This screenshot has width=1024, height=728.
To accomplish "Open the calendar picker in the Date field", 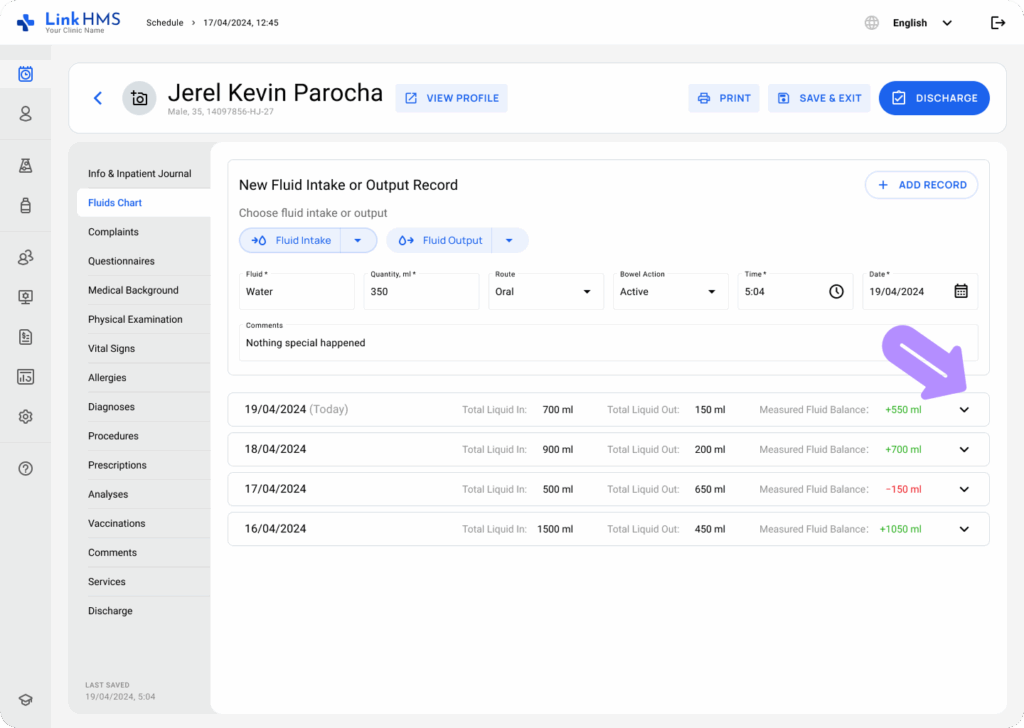I will 960,291.
